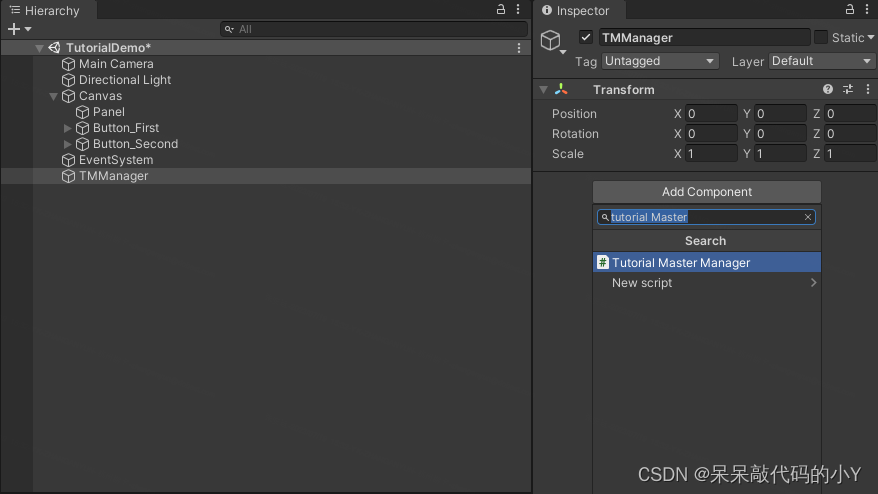Image resolution: width=878 pixels, height=494 pixels.
Task: Click the Rotation Y value field
Action: pos(780,134)
